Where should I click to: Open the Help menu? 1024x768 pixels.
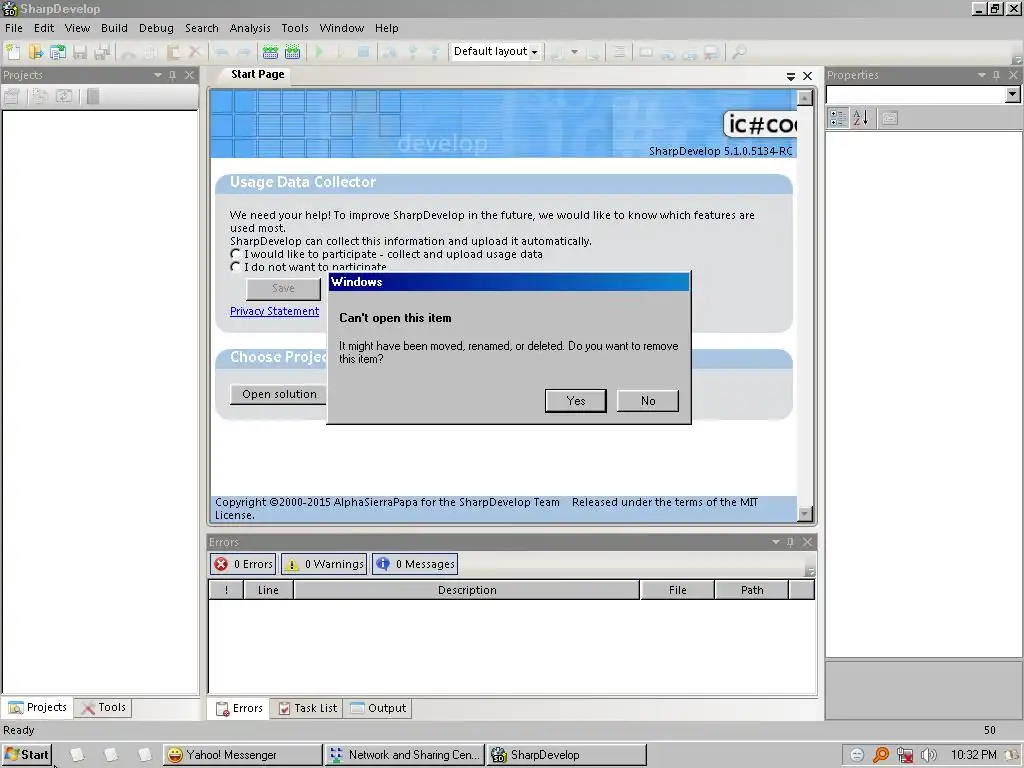tap(387, 28)
